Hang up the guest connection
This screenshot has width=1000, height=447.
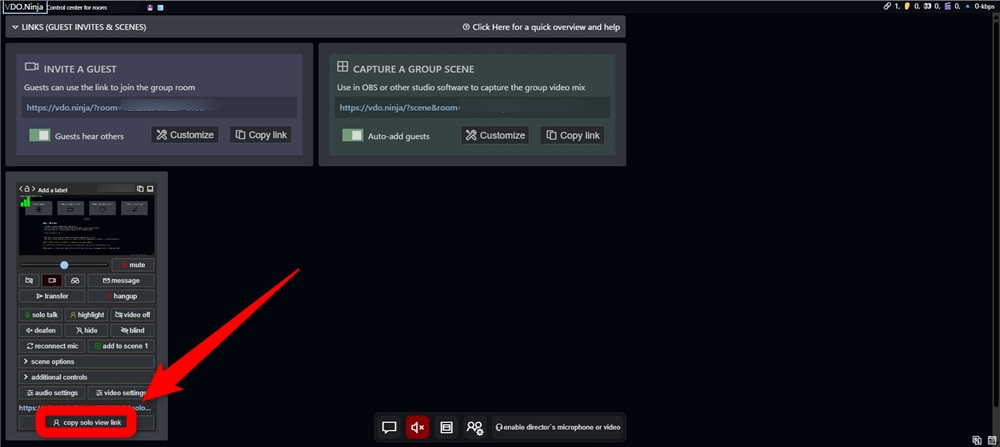(x=121, y=296)
